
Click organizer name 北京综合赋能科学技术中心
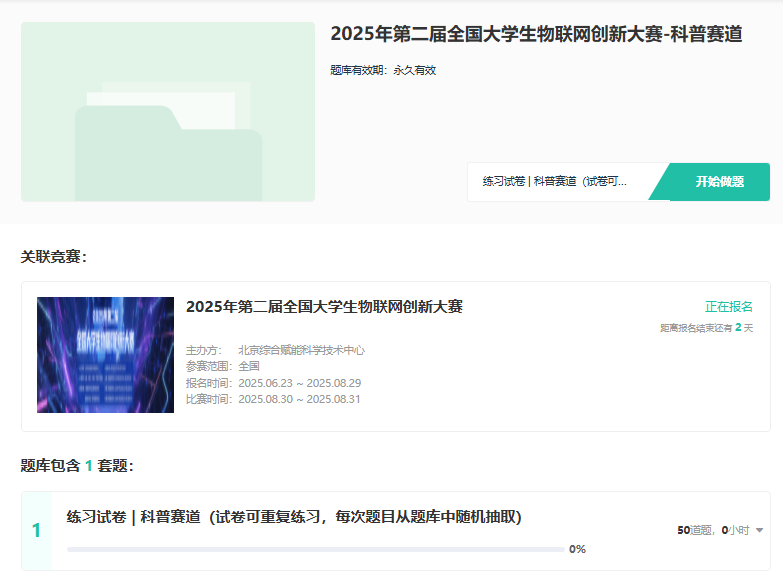[x=301, y=351]
